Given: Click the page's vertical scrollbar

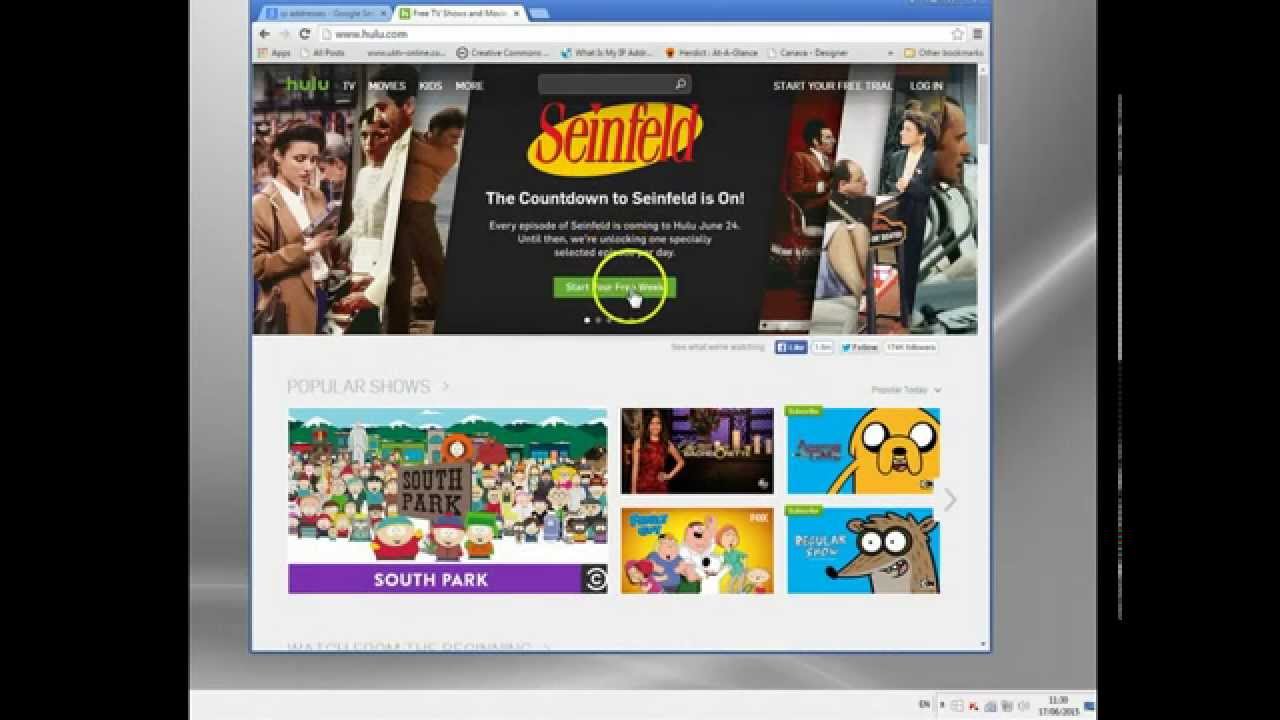Looking at the screenshot, I should click(983, 110).
